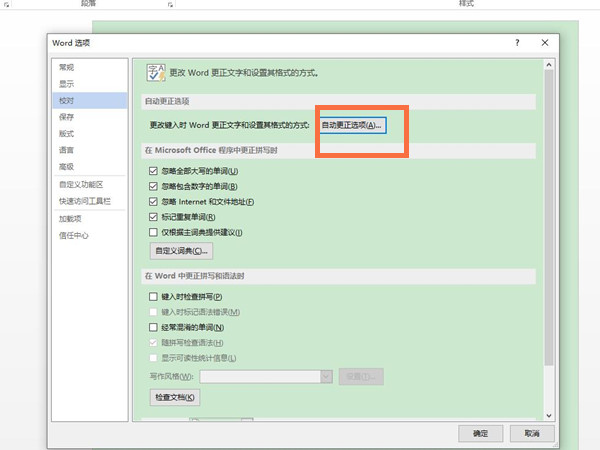The height and width of the screenshot is (450, 600).
Task: Confirm with the 确定 button
Action: tap(480, 433)
